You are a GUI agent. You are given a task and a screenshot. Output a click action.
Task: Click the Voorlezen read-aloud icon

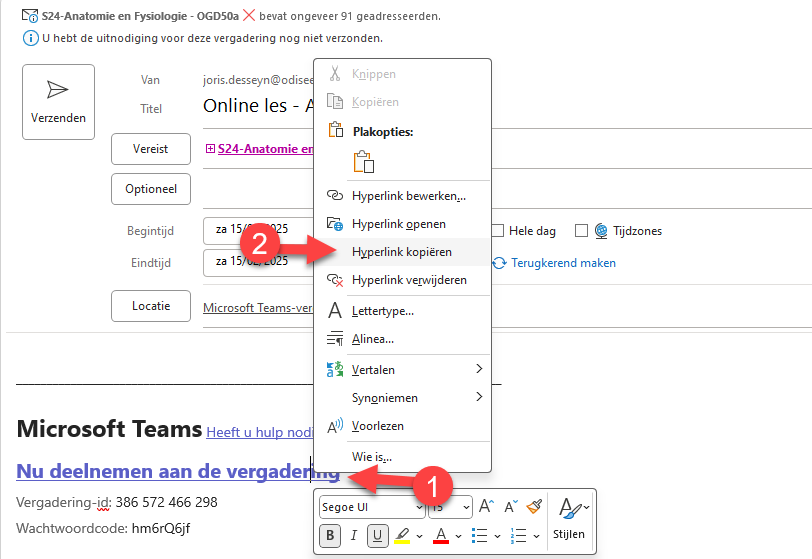pyautogui.click(x=335, y=426)
